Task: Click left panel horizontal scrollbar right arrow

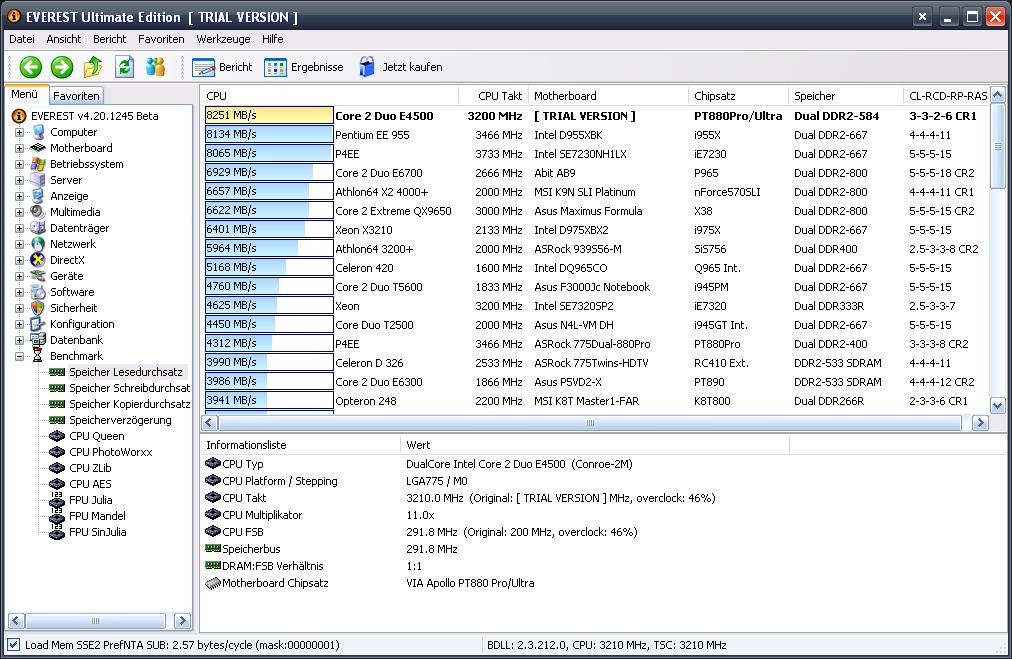Action: point(183,621)
